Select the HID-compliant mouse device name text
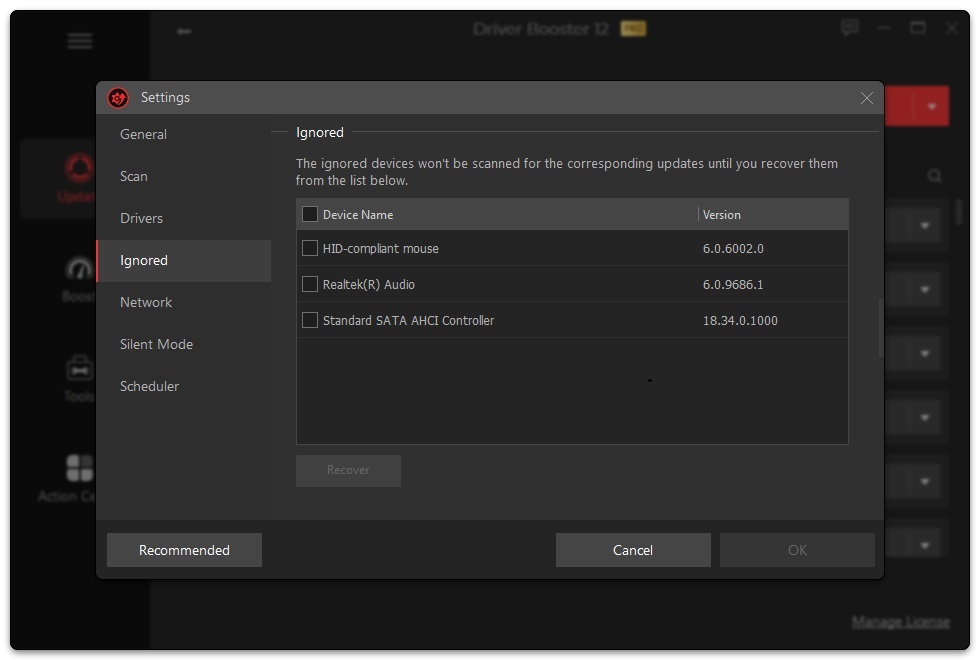 coord(381,249)
